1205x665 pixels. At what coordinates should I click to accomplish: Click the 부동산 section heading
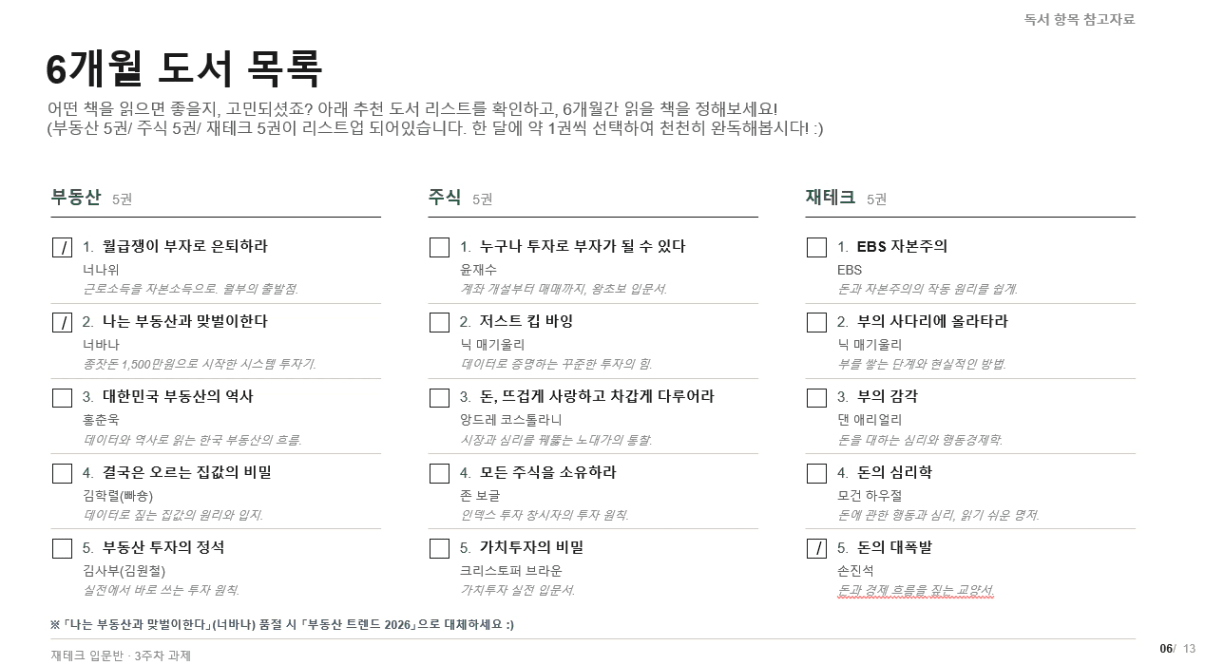coord(76,197)
